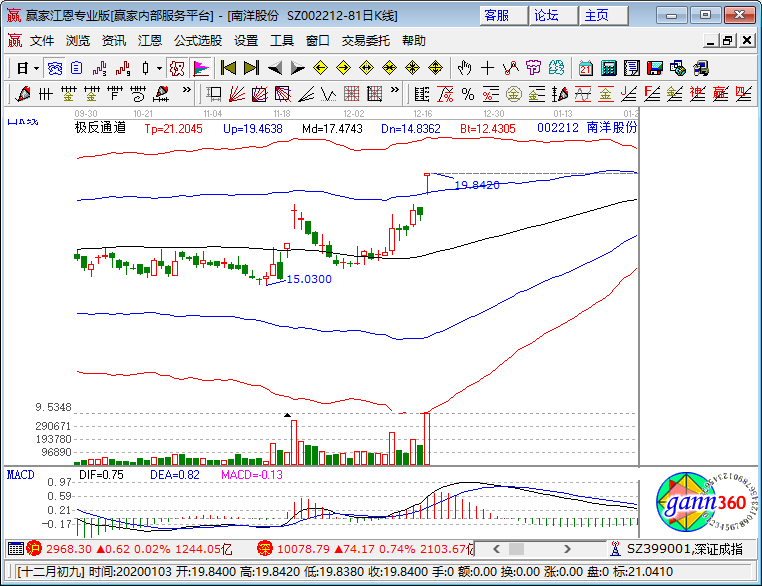This screenshot has width=762, height=586.
Task: Open the 工具 menu
Action: click(x=282, y=41)
